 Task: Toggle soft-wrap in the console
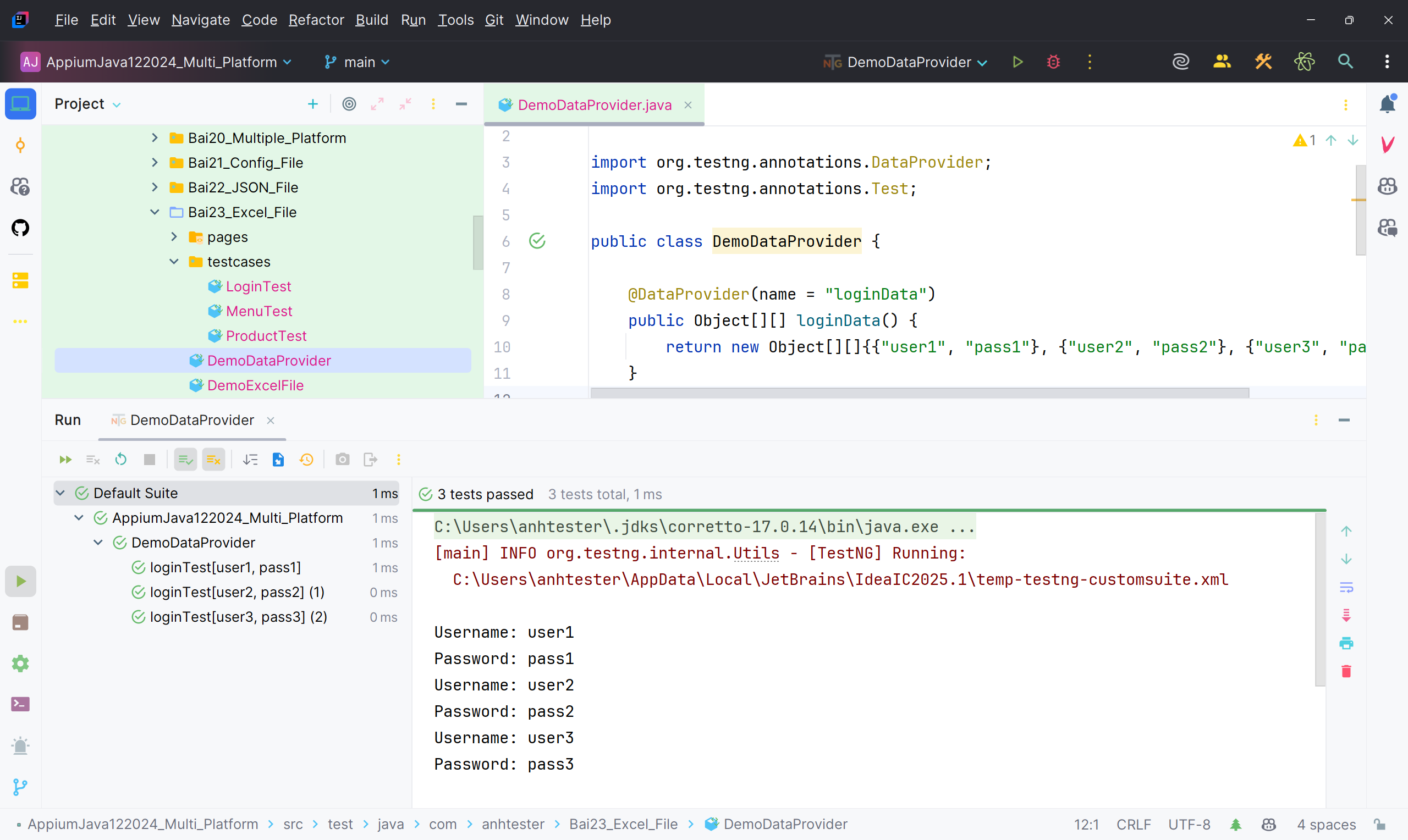pyautogui.click(x=1346, y=588)
